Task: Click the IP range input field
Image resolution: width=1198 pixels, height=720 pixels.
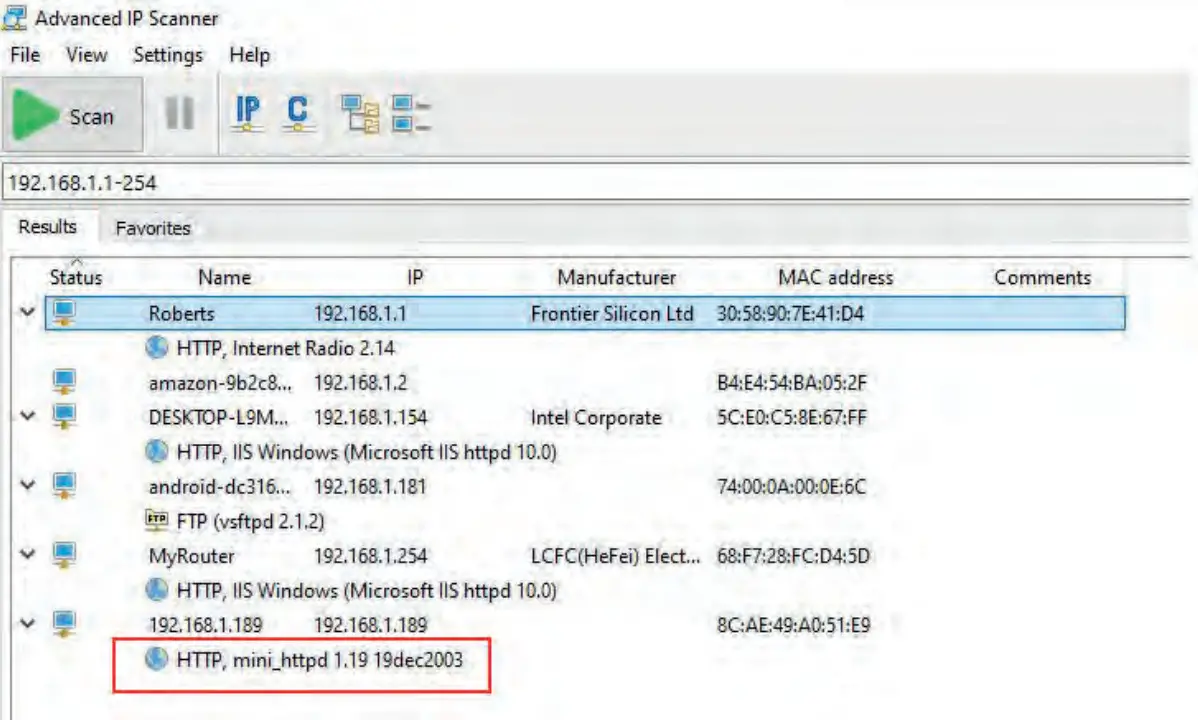Action: [x=596, y=183]
